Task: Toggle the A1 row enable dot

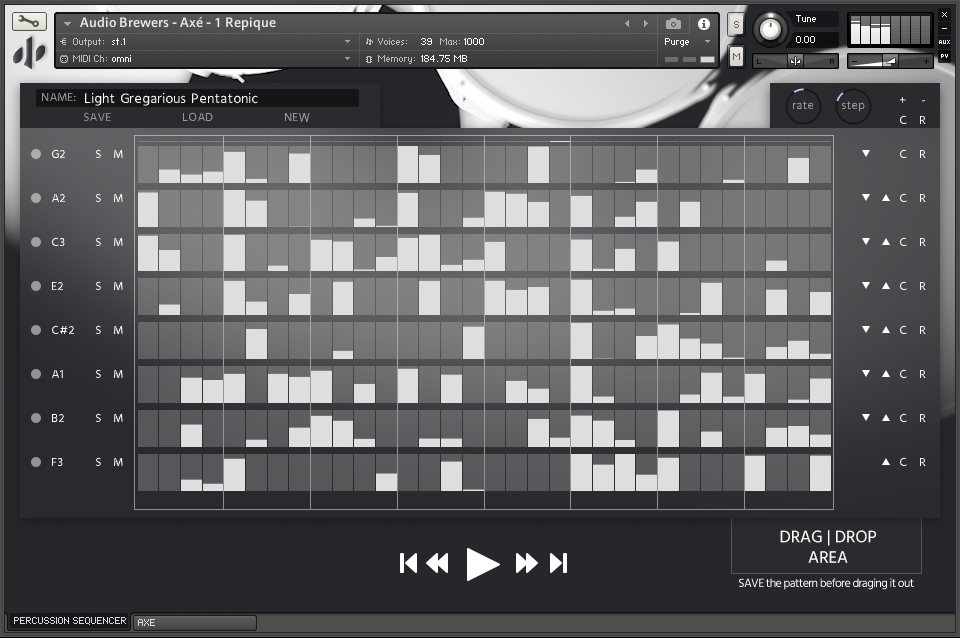Action: point(36,374)
